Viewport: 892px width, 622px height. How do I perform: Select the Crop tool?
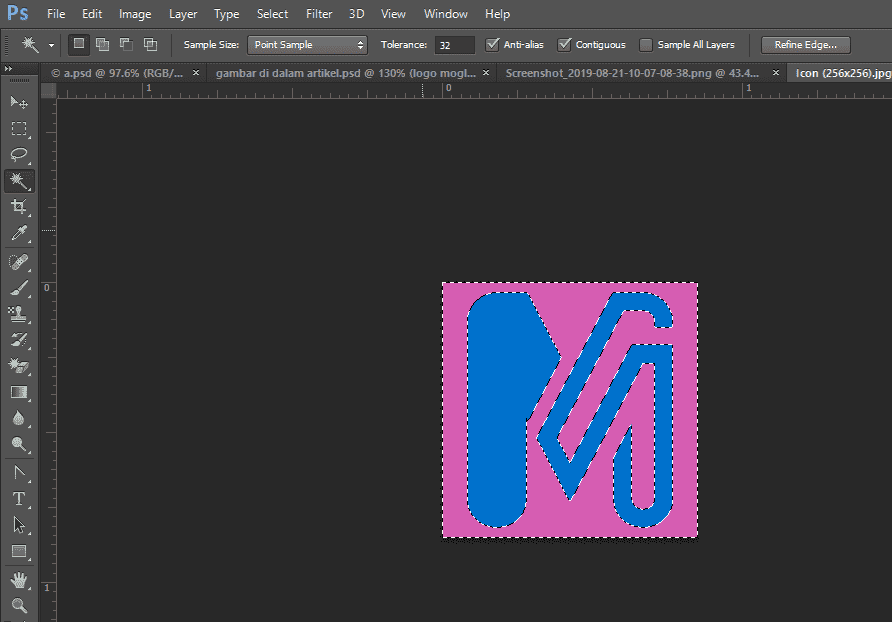coord(19,207)
